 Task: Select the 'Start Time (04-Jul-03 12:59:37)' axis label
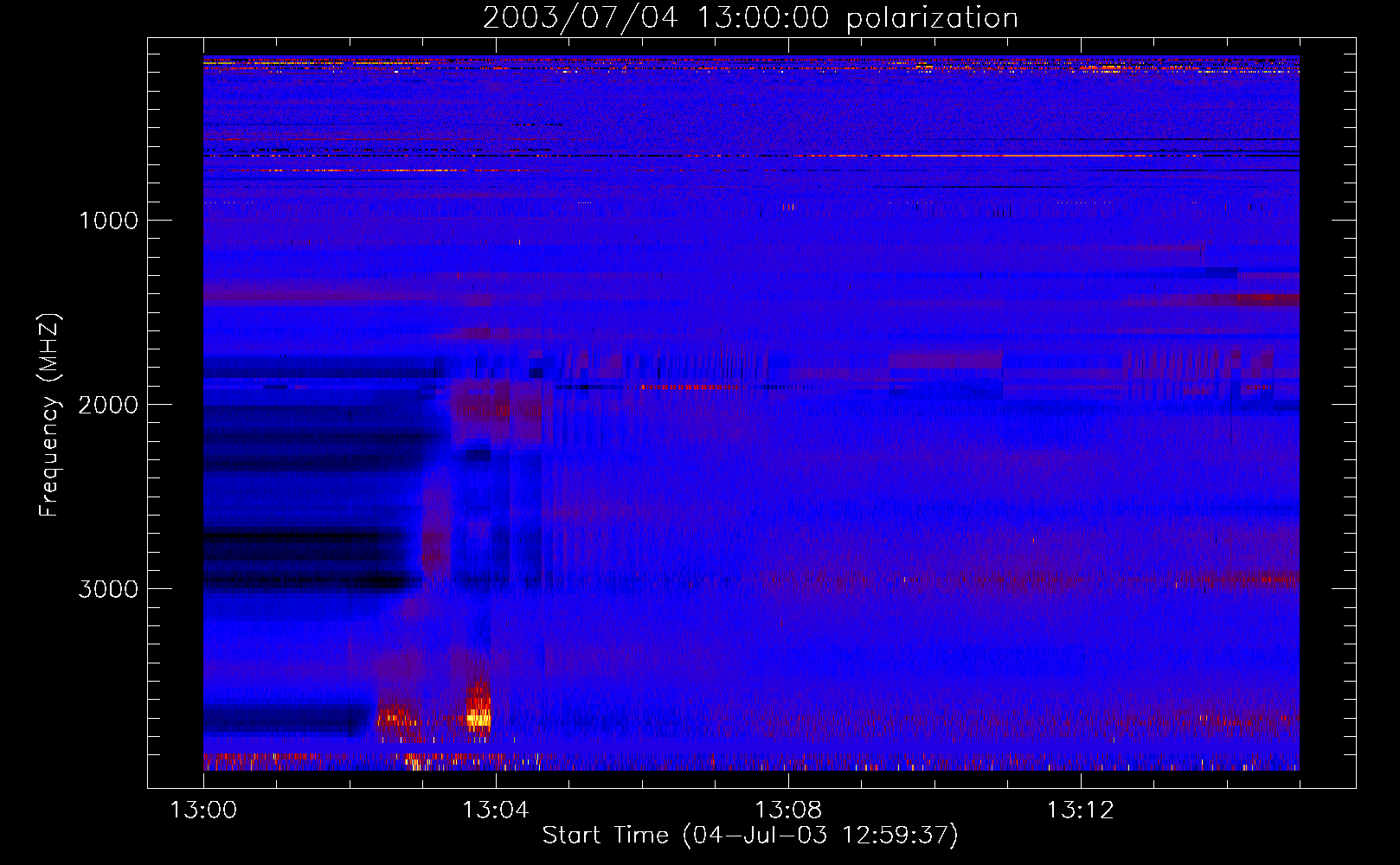point(750,836)
